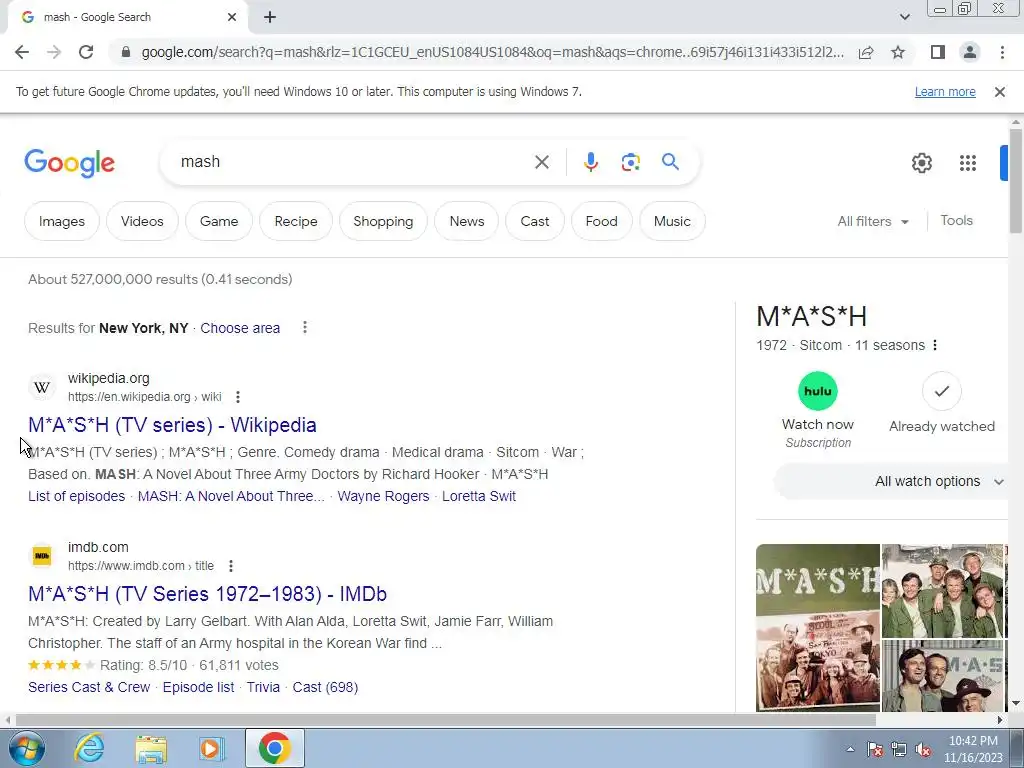Image resolution: width=1024 pixels, height=768 pixels.
Task: Open the Loretta Swit sitelink
Action: coord(479,496)
